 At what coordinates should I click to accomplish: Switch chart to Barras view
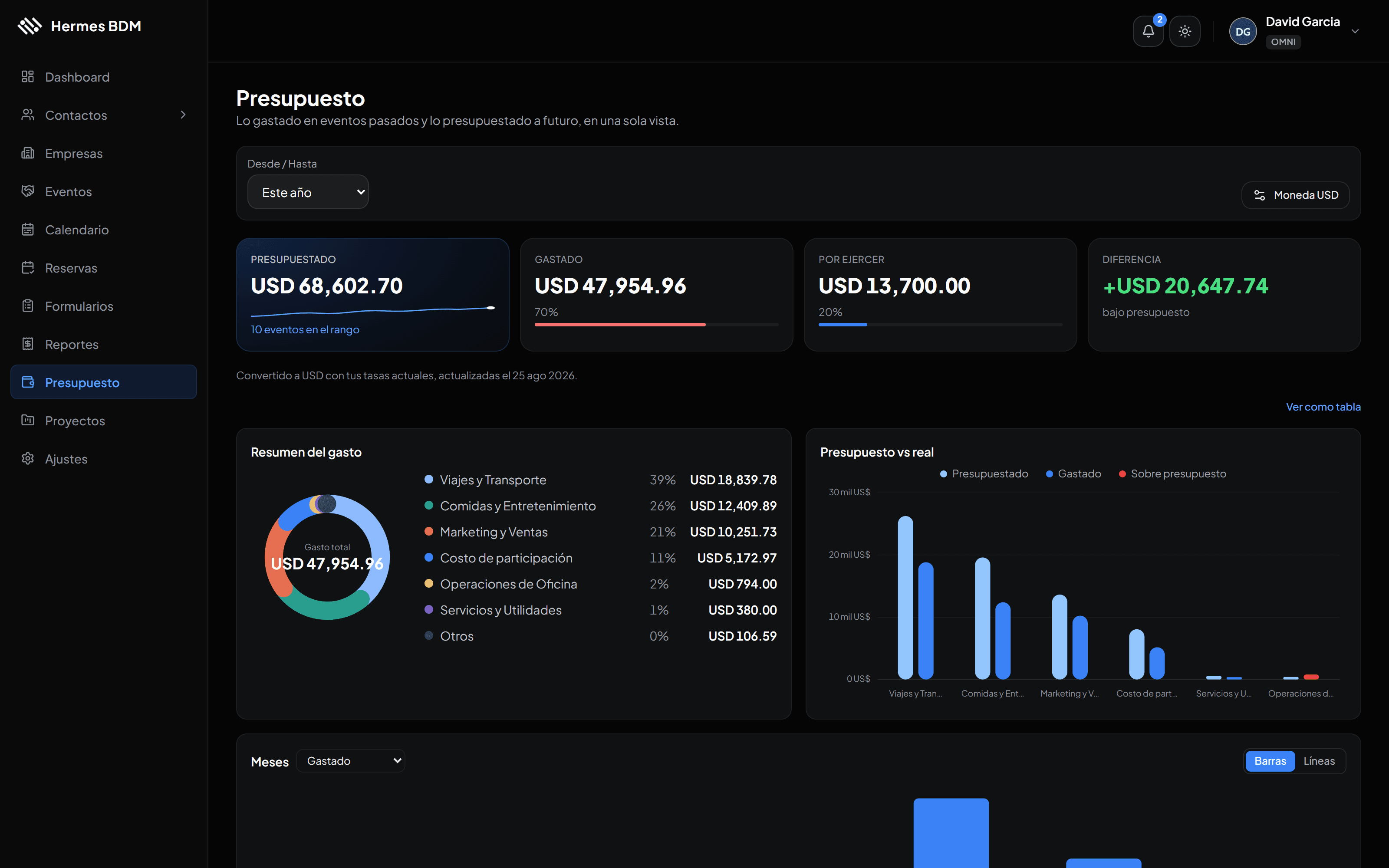click(1270, 761)
